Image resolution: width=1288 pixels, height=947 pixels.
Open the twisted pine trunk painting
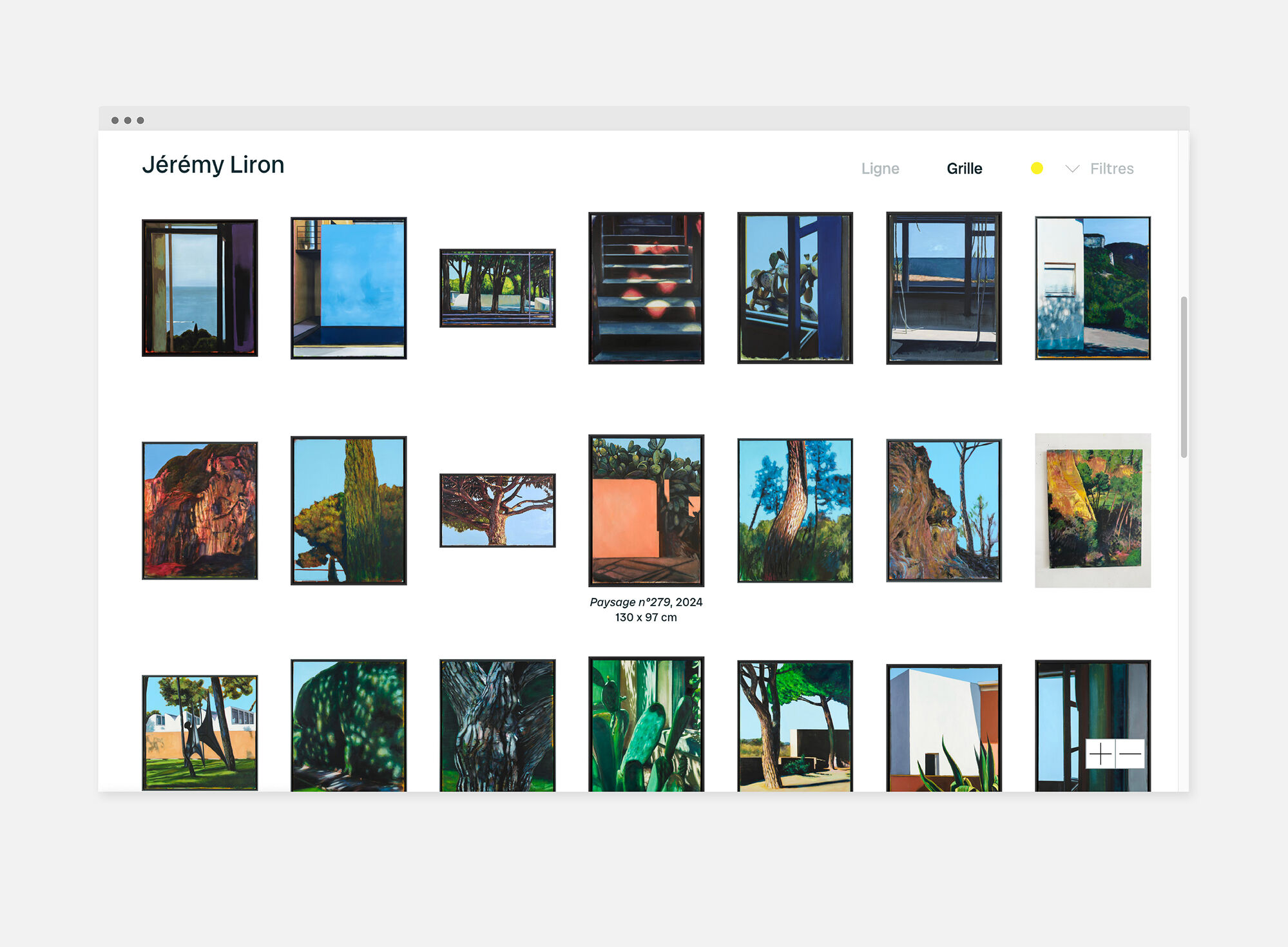click(794, 510)
